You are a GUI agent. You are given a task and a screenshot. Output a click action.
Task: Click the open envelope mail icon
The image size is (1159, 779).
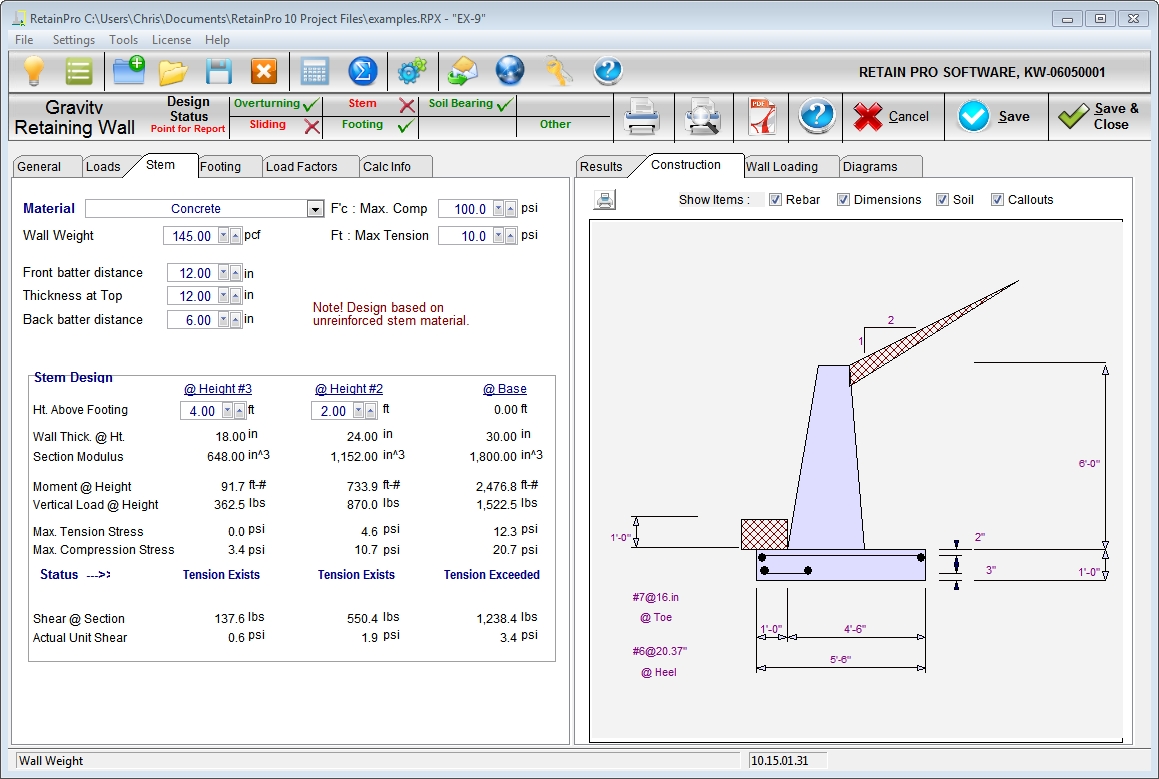tap(463, 71)
